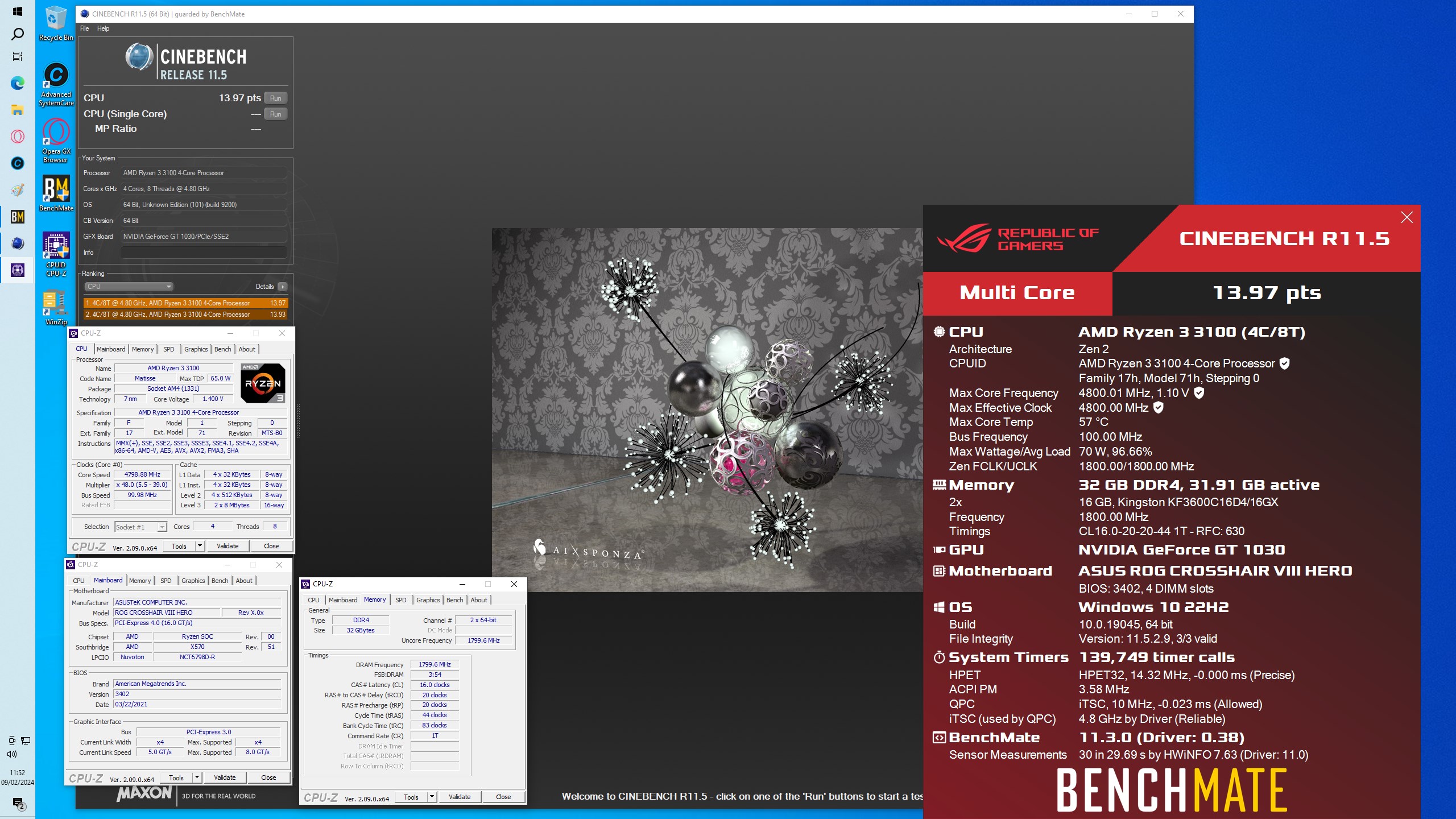Select Mainboard tab in Memory CPU-Z window

click(343, 600)
